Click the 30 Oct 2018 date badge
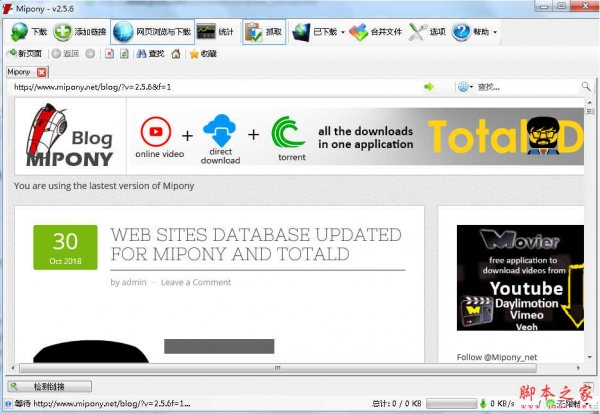600x414 pixels. tap(65, 248)
